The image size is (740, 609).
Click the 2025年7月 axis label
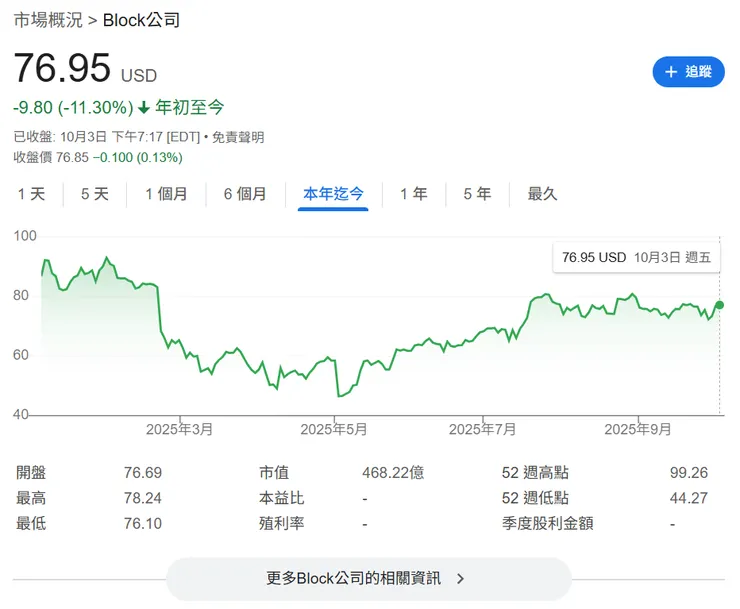[482, 429]
